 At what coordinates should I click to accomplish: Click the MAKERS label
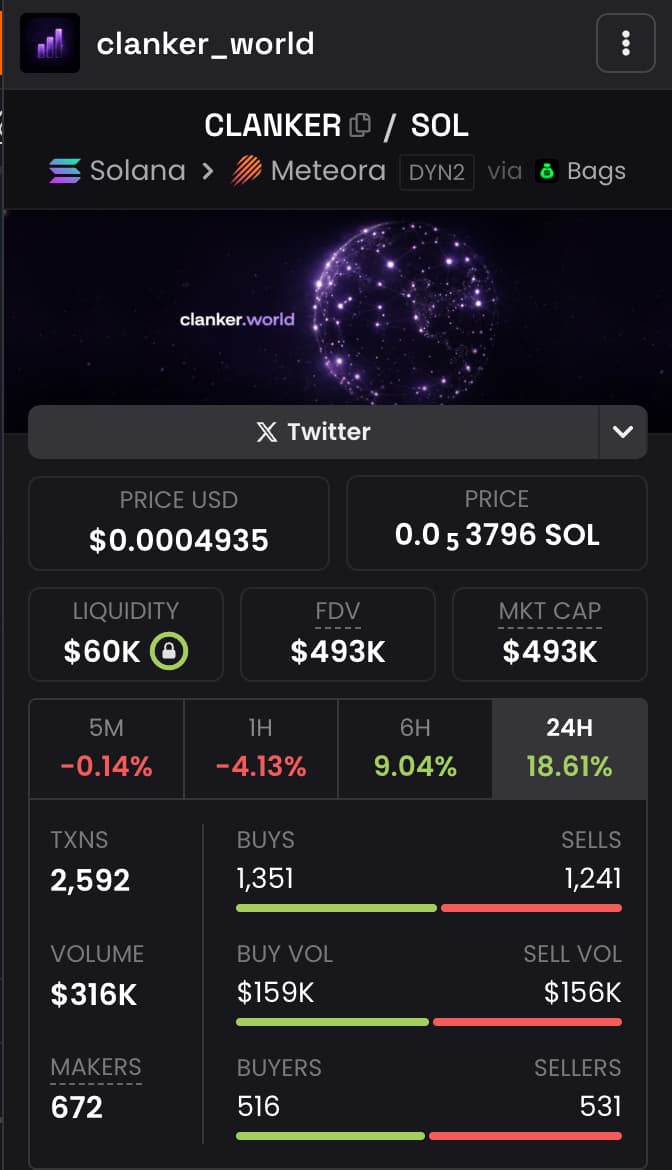96,1067
